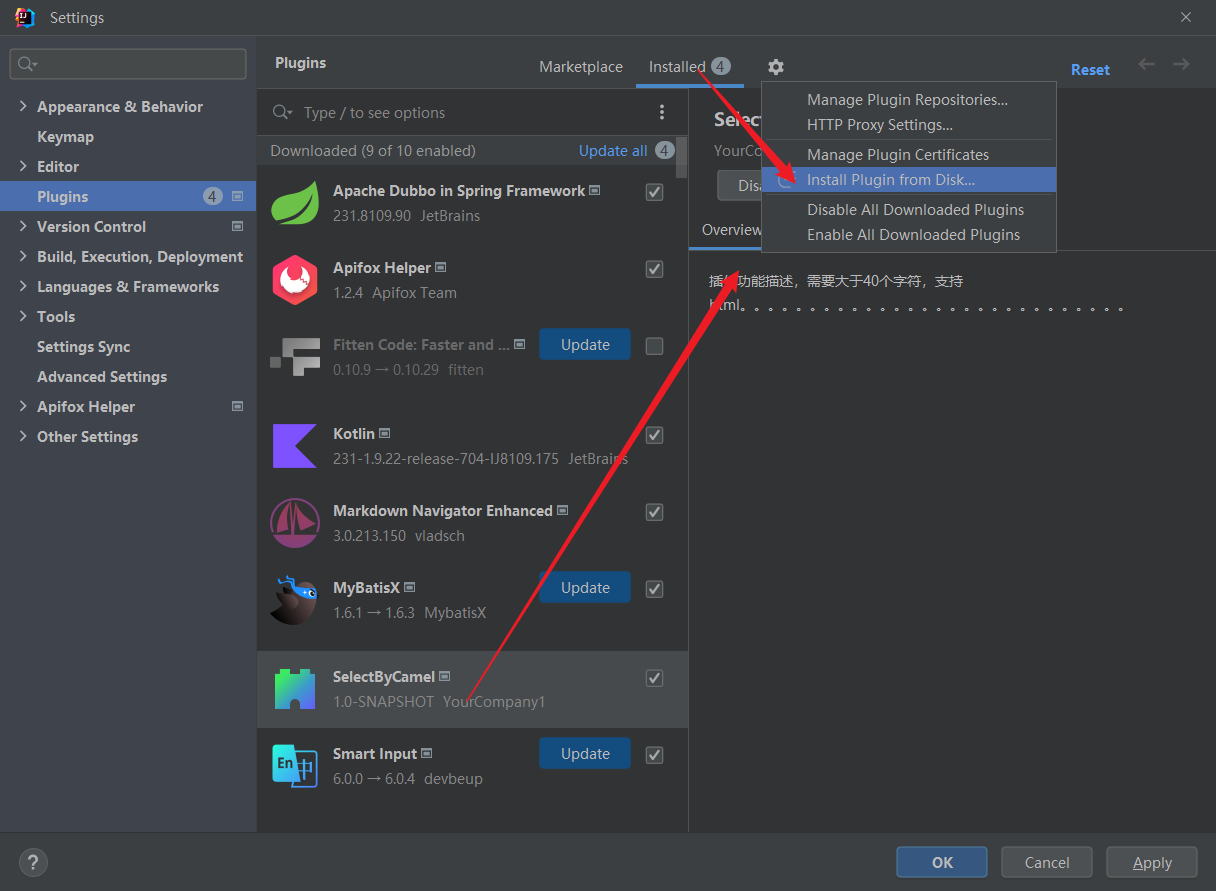
Task: Expand the Other Settings node
Action: [x=23, y=436]
